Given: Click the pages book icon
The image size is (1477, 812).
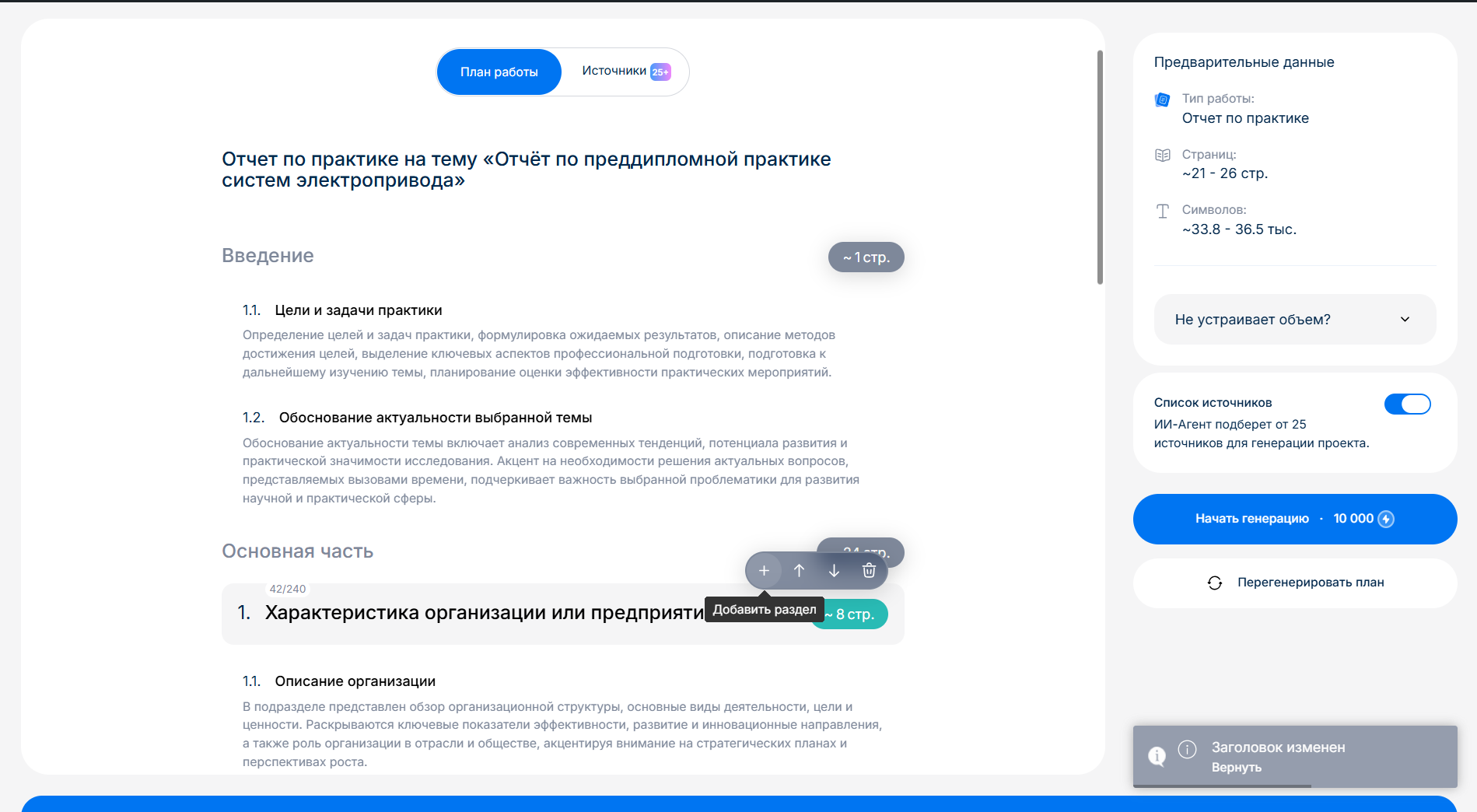Looking at the screenshot, I should (x=1163, y=155).
